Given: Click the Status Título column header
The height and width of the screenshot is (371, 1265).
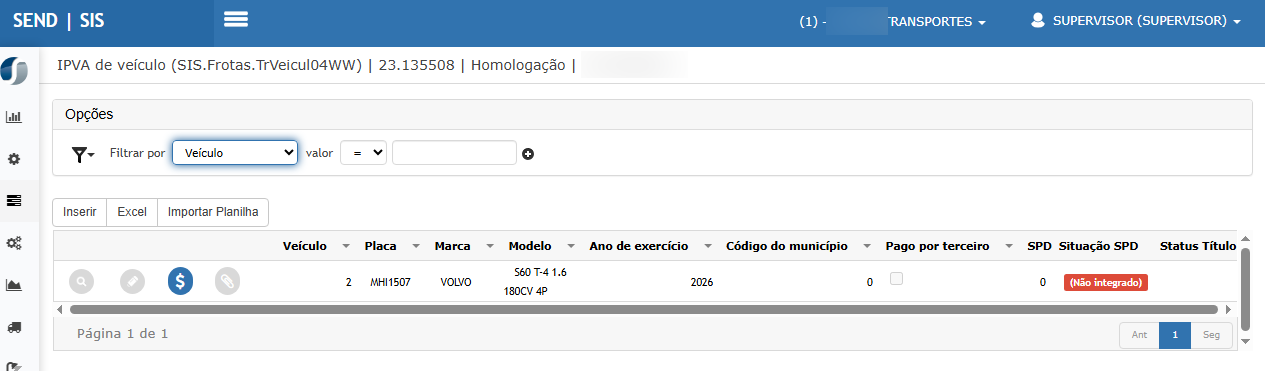Looking at the screenshot, I should [1198, 246].
